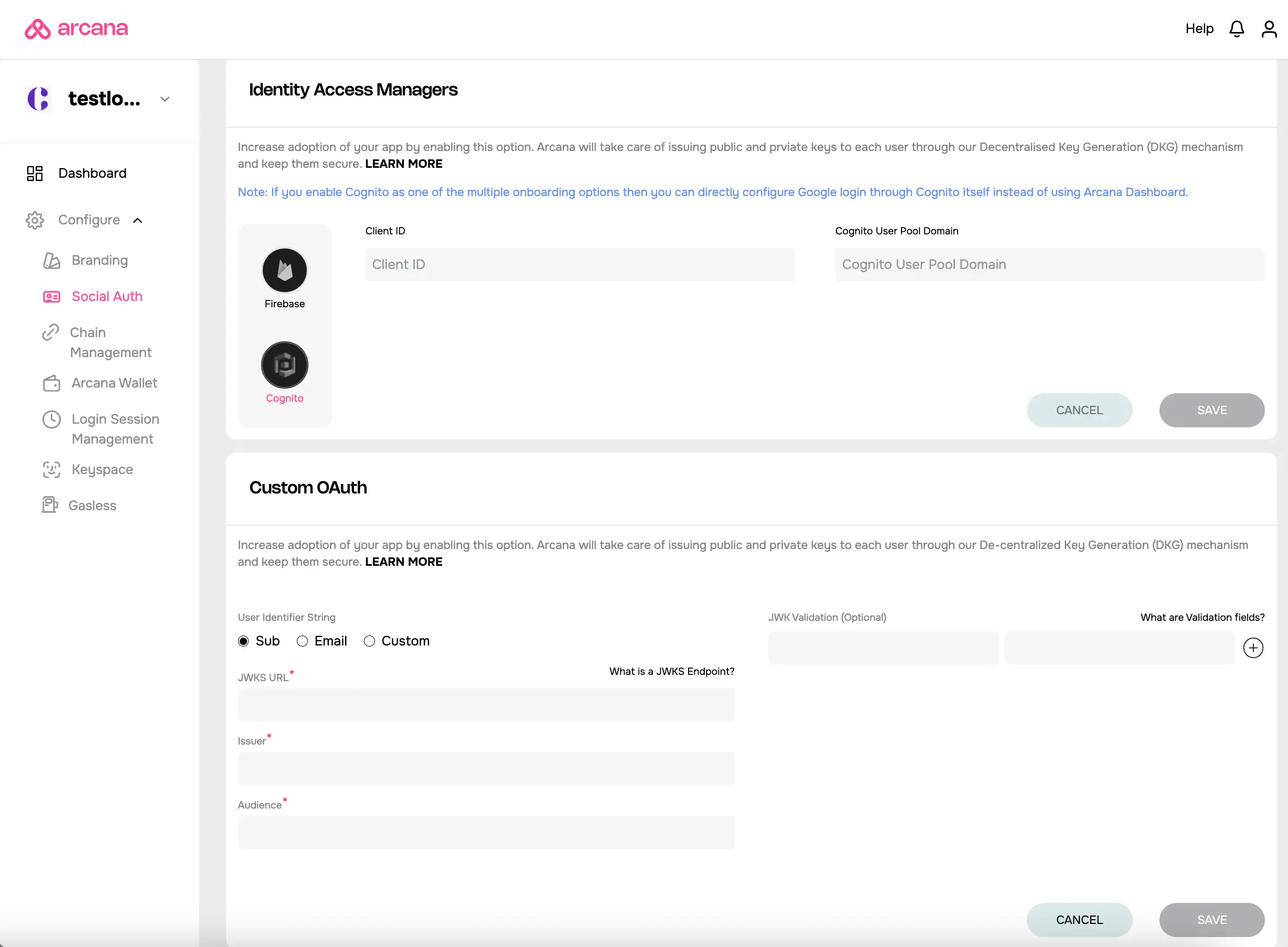
Task: Focus the Client ID input field
Action: pyautogui.click(x=579, y=264)
